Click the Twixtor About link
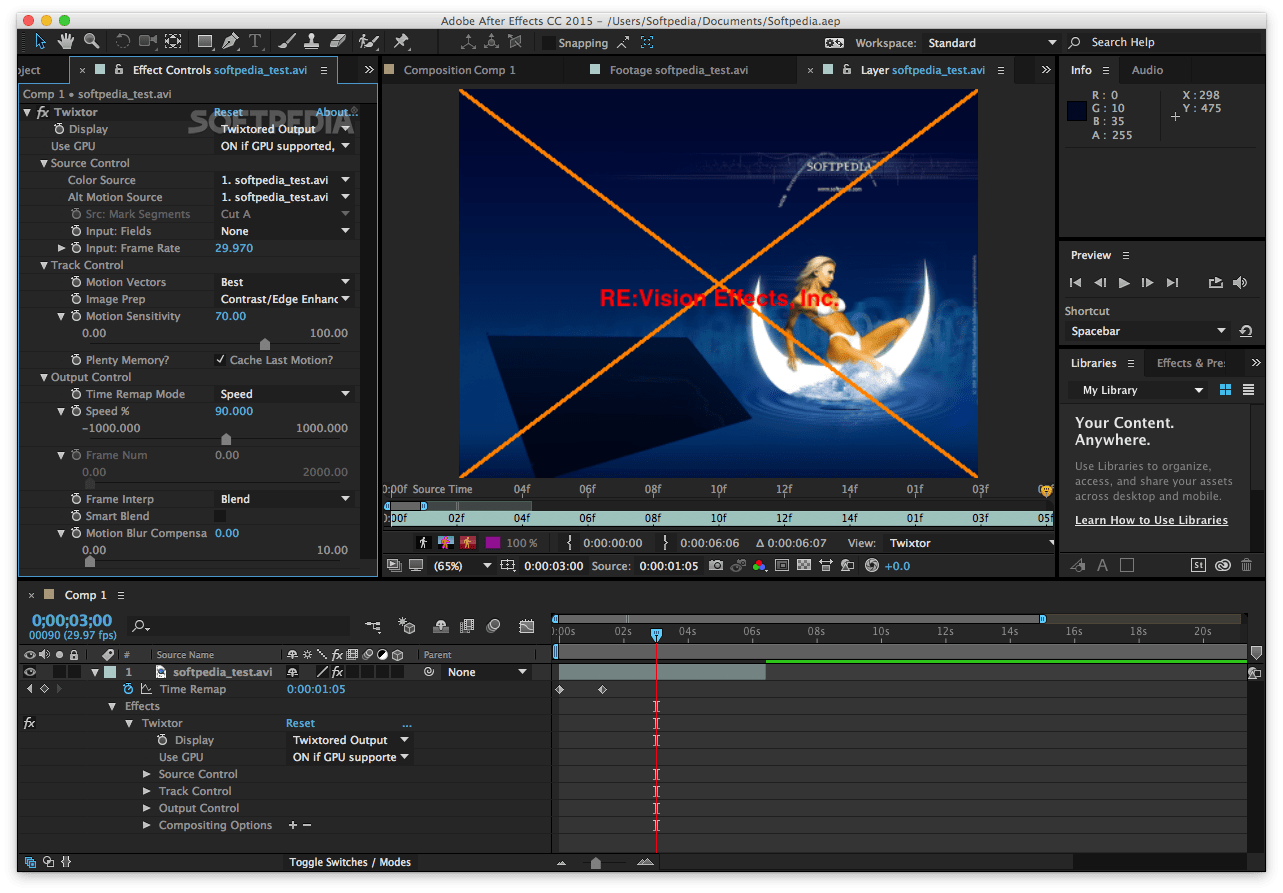This screenshot has width=1283, height=893. pyautogui.click(x=335, y=112)
